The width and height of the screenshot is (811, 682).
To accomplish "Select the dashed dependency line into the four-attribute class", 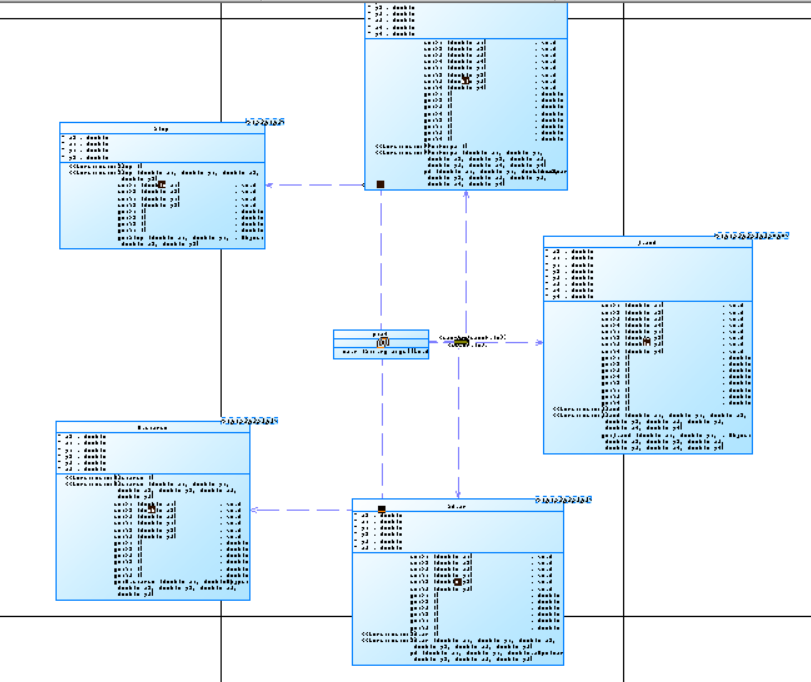I will point(315,185).
